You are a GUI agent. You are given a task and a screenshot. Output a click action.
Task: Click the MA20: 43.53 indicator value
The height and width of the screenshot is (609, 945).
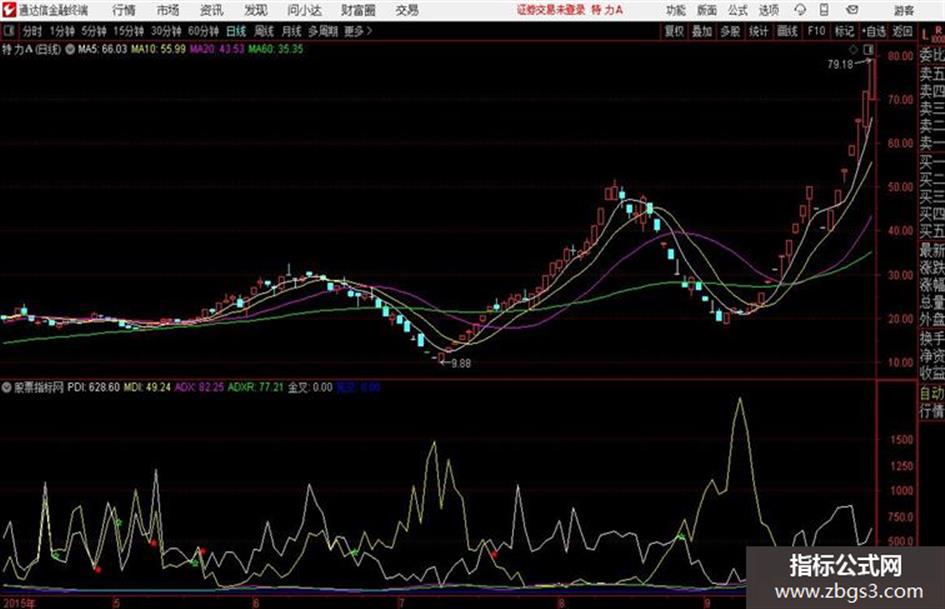coord(217,49)
